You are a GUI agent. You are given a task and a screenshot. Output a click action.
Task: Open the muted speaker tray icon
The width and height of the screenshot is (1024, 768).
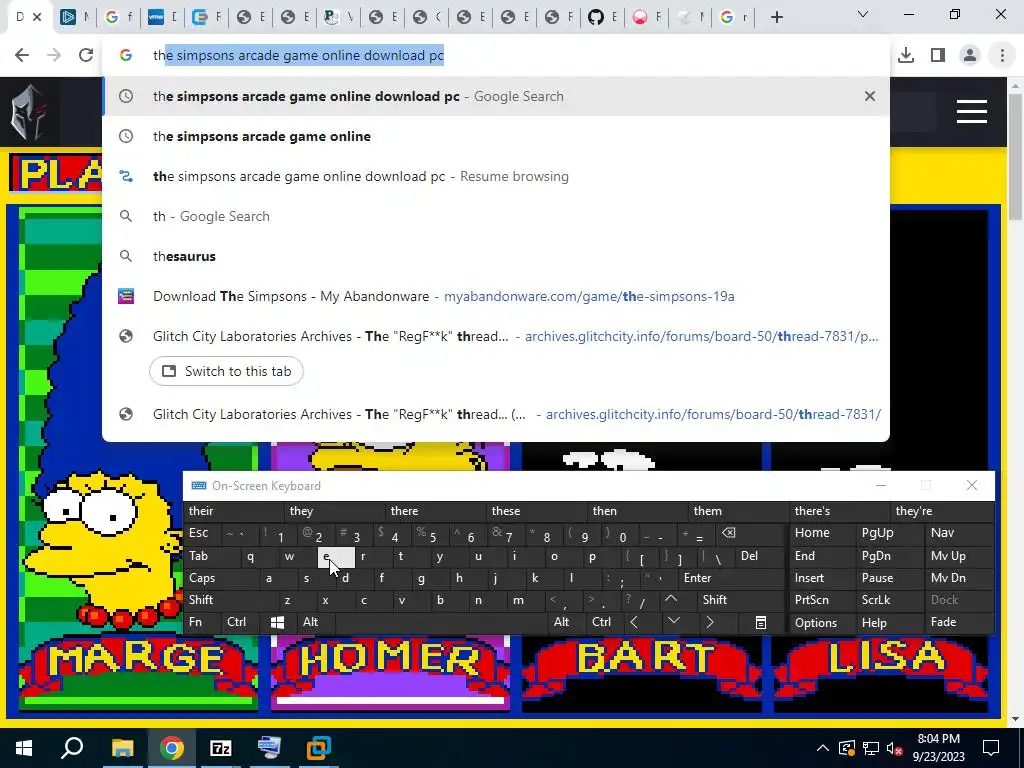point(894,748)
